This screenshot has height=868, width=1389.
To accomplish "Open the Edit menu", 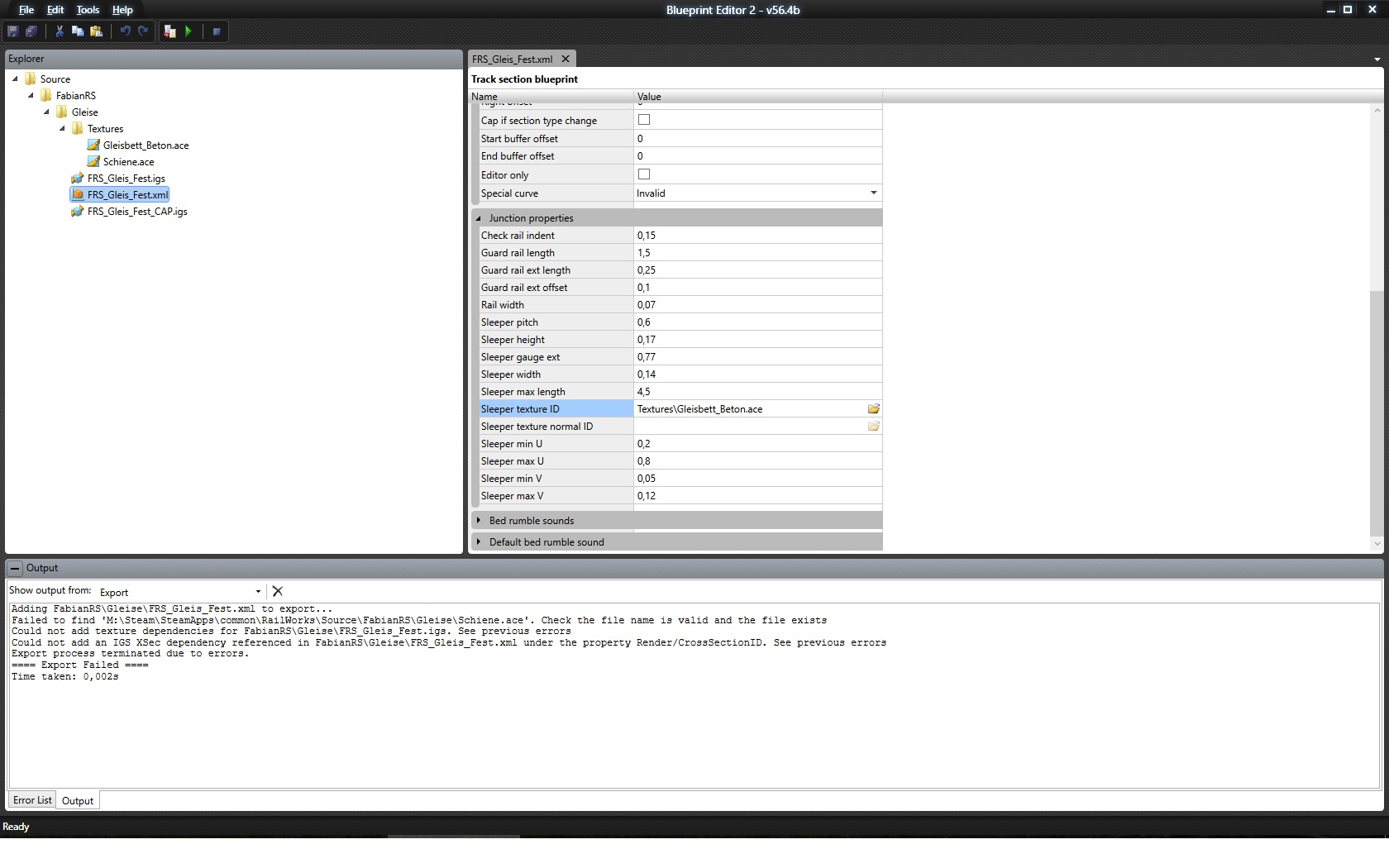I will 55,10.
